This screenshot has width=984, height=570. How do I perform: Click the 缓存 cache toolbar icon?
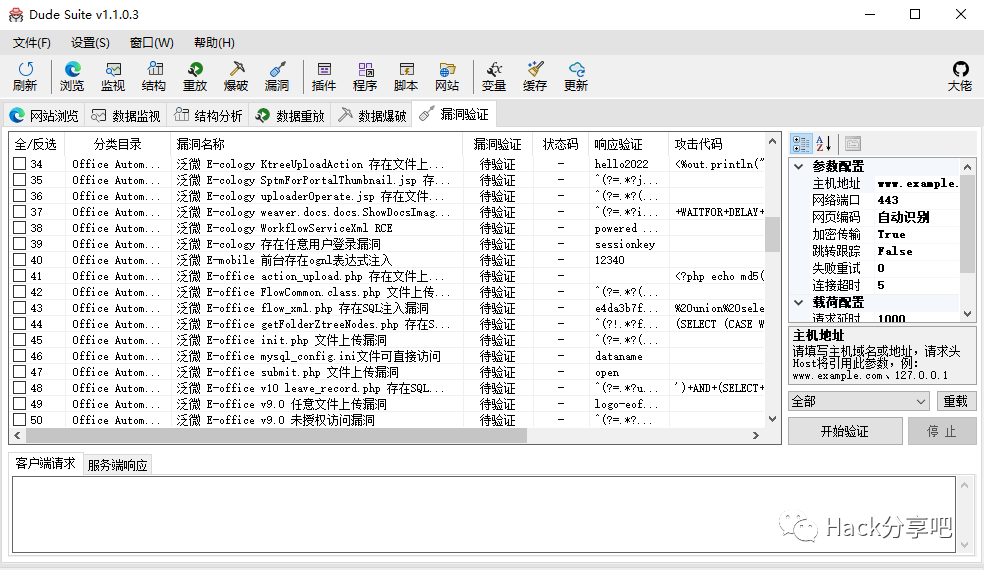coord(535,77)
